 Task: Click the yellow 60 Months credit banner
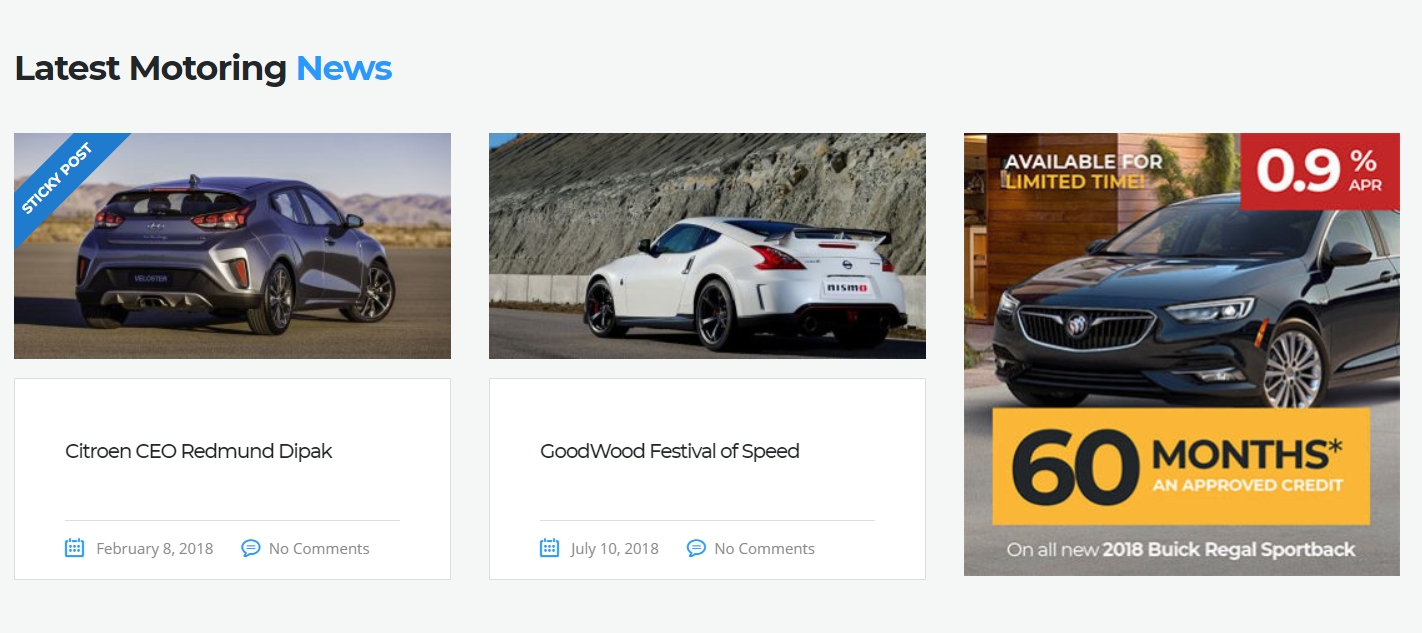[1180, 466]
